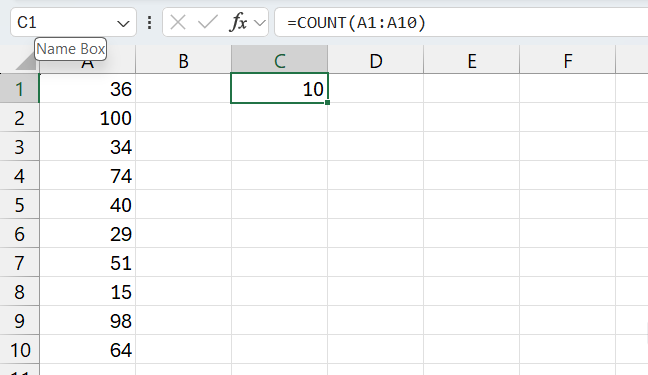Select empty cell C2
The image size is (648, 375).
[x=280, y=118]
